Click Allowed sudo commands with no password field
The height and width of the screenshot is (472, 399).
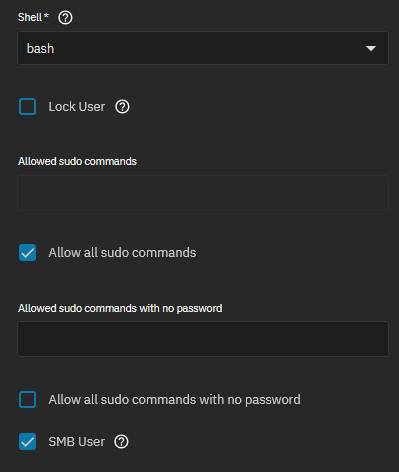click(x=203, y=339)
